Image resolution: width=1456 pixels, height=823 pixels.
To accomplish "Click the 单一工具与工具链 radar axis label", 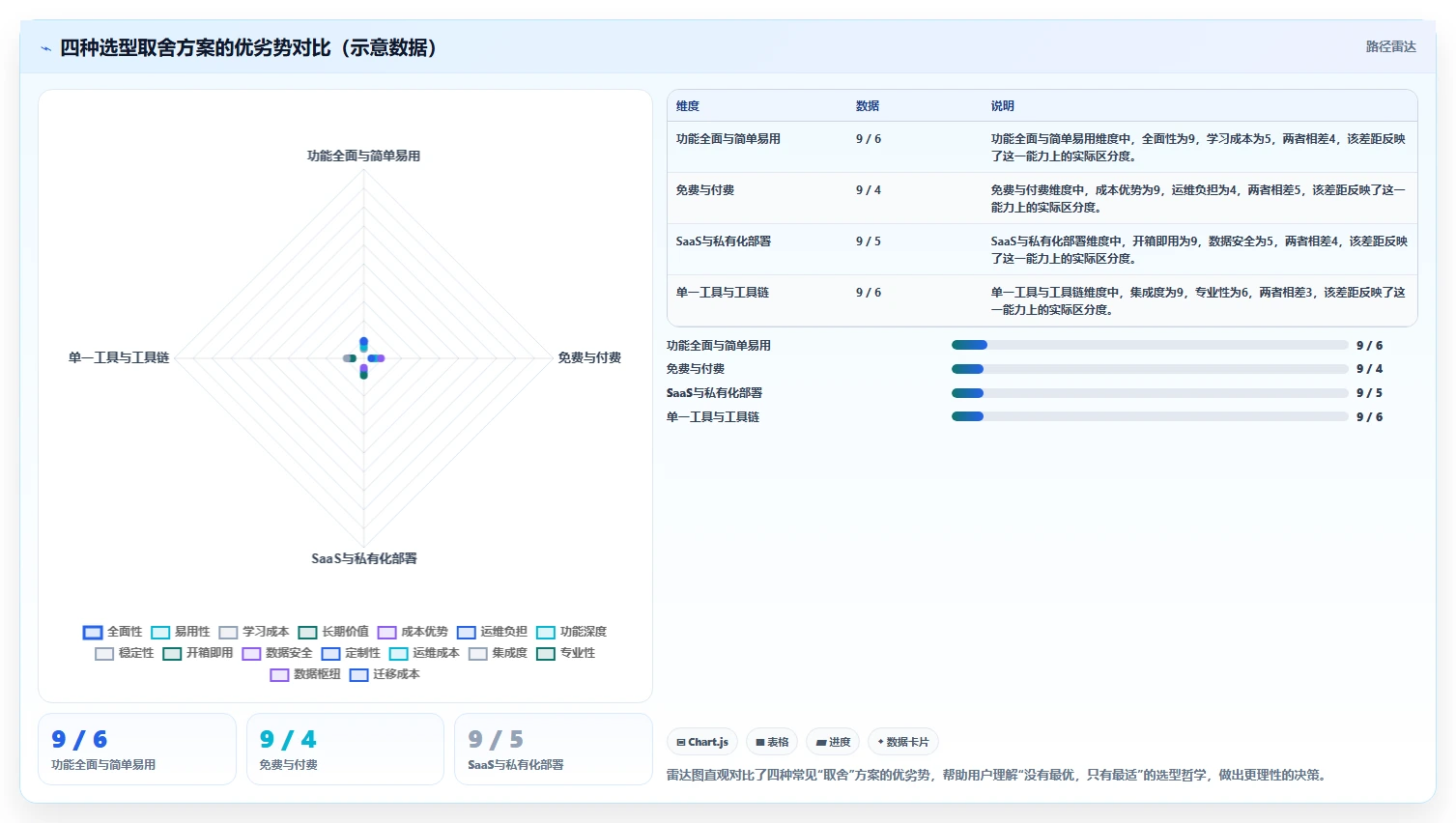I will [119, 358].
